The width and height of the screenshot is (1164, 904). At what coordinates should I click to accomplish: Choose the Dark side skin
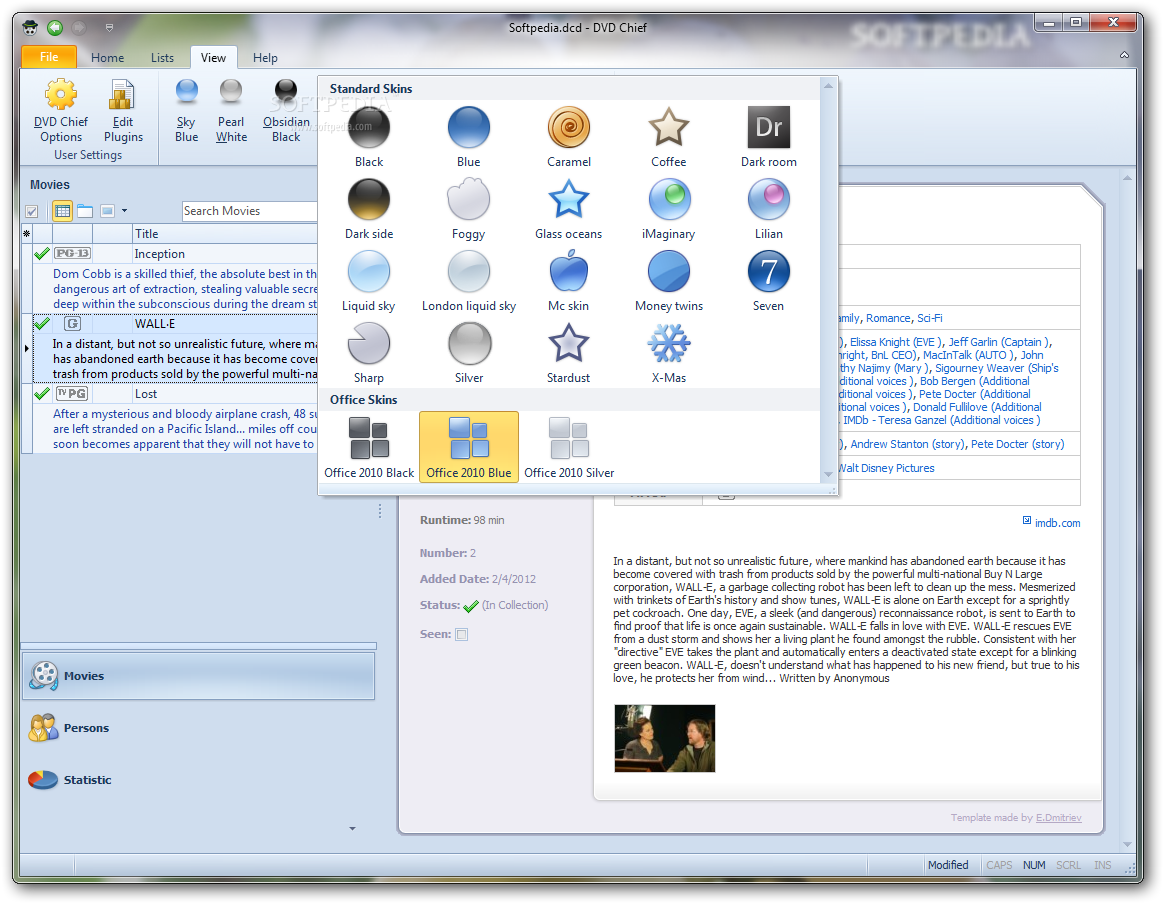(x=369, y=210)
